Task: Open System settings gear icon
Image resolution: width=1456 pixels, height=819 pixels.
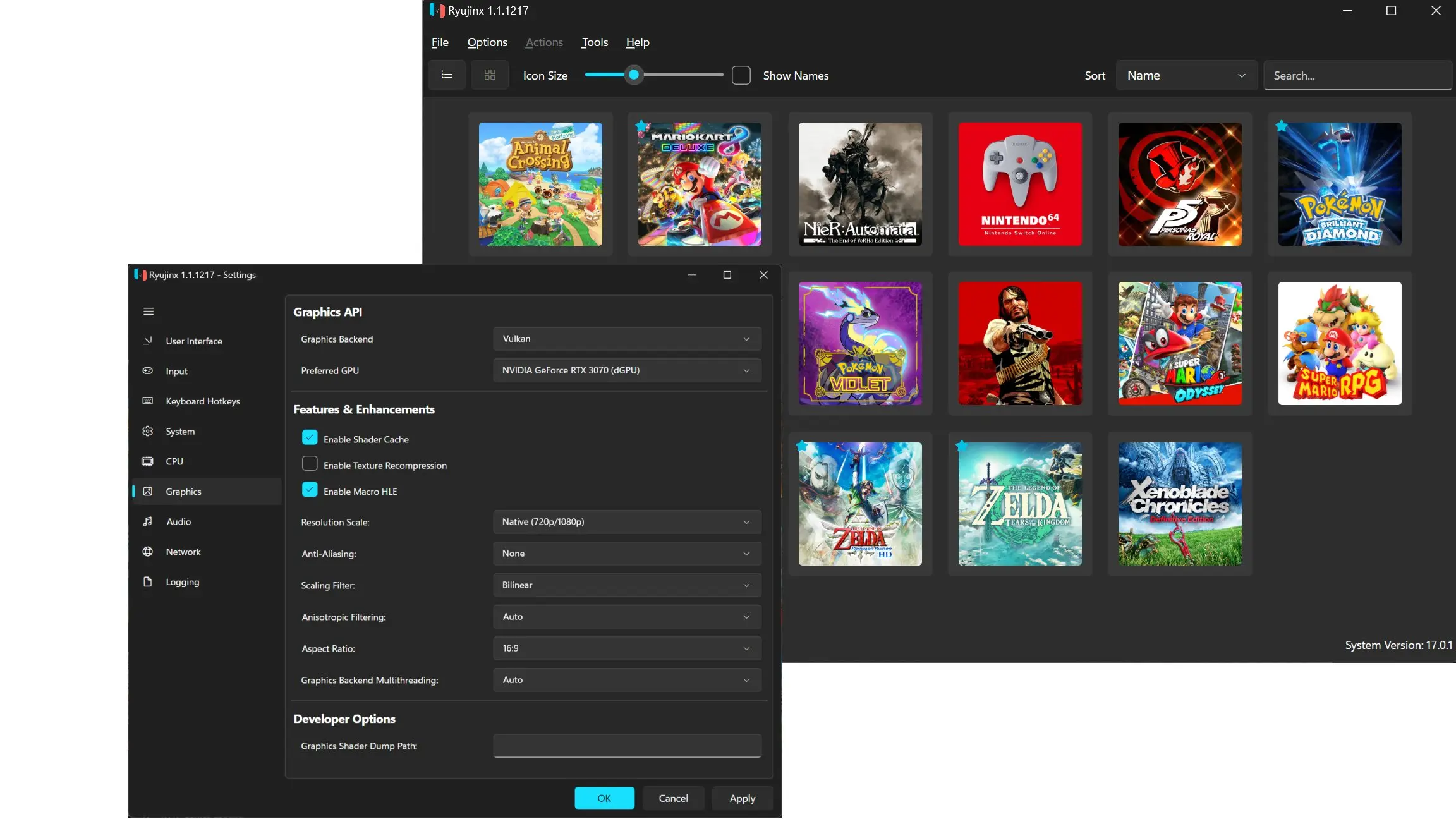Action: coord(148,431)
